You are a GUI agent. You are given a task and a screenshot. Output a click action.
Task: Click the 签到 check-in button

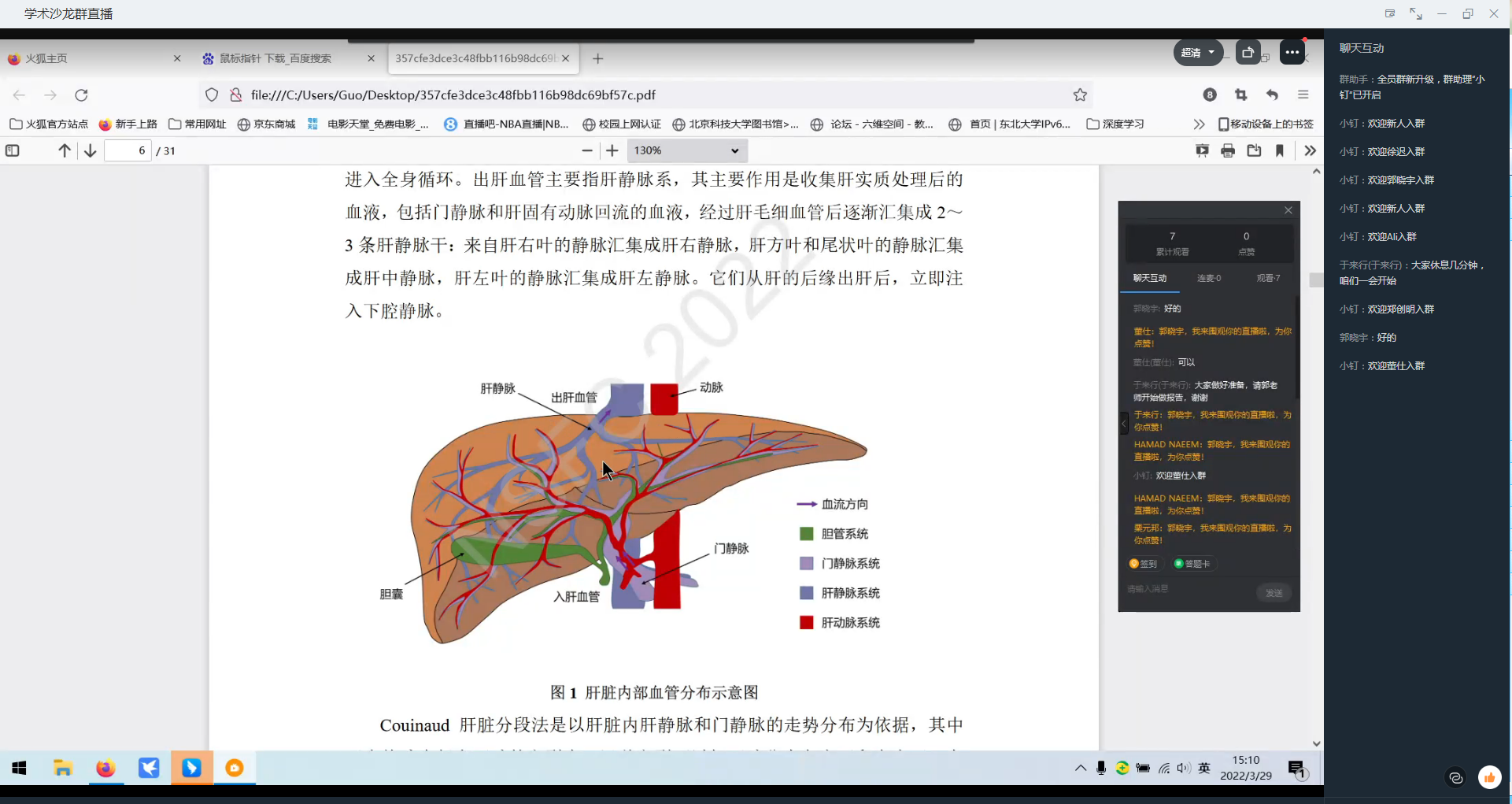coord(1144,564)
